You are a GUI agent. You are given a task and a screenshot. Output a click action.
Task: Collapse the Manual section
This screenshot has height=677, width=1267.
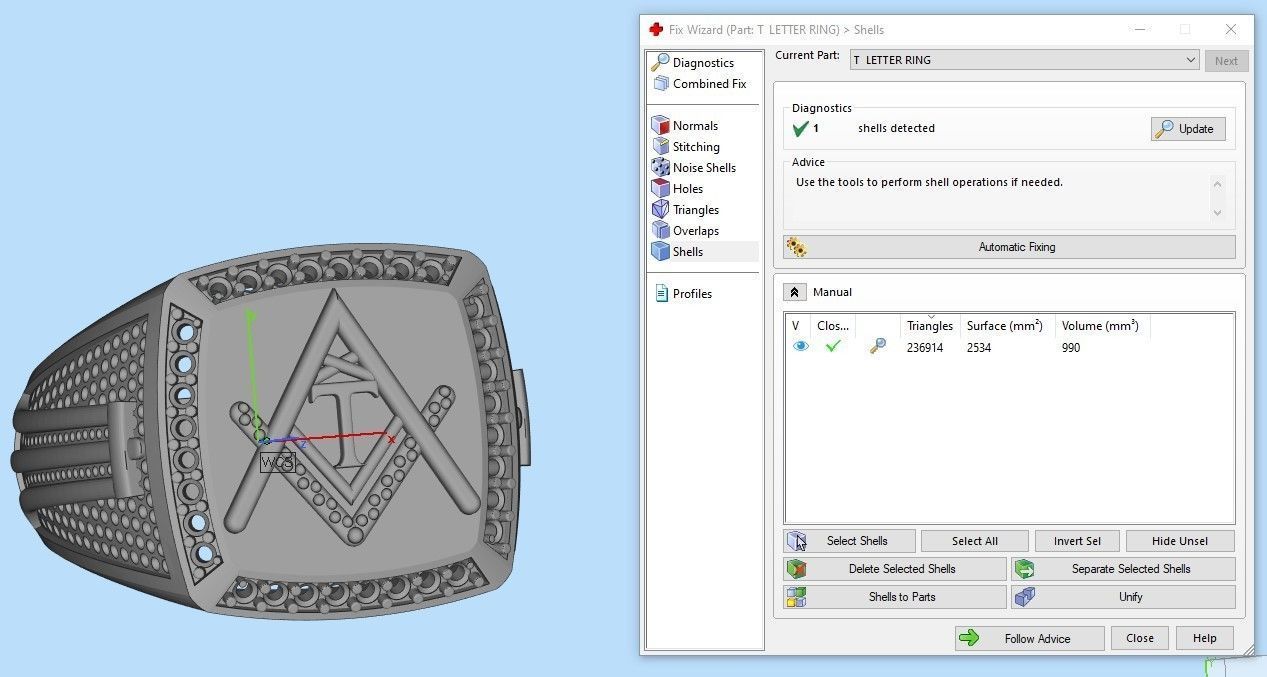coord(793,292)
